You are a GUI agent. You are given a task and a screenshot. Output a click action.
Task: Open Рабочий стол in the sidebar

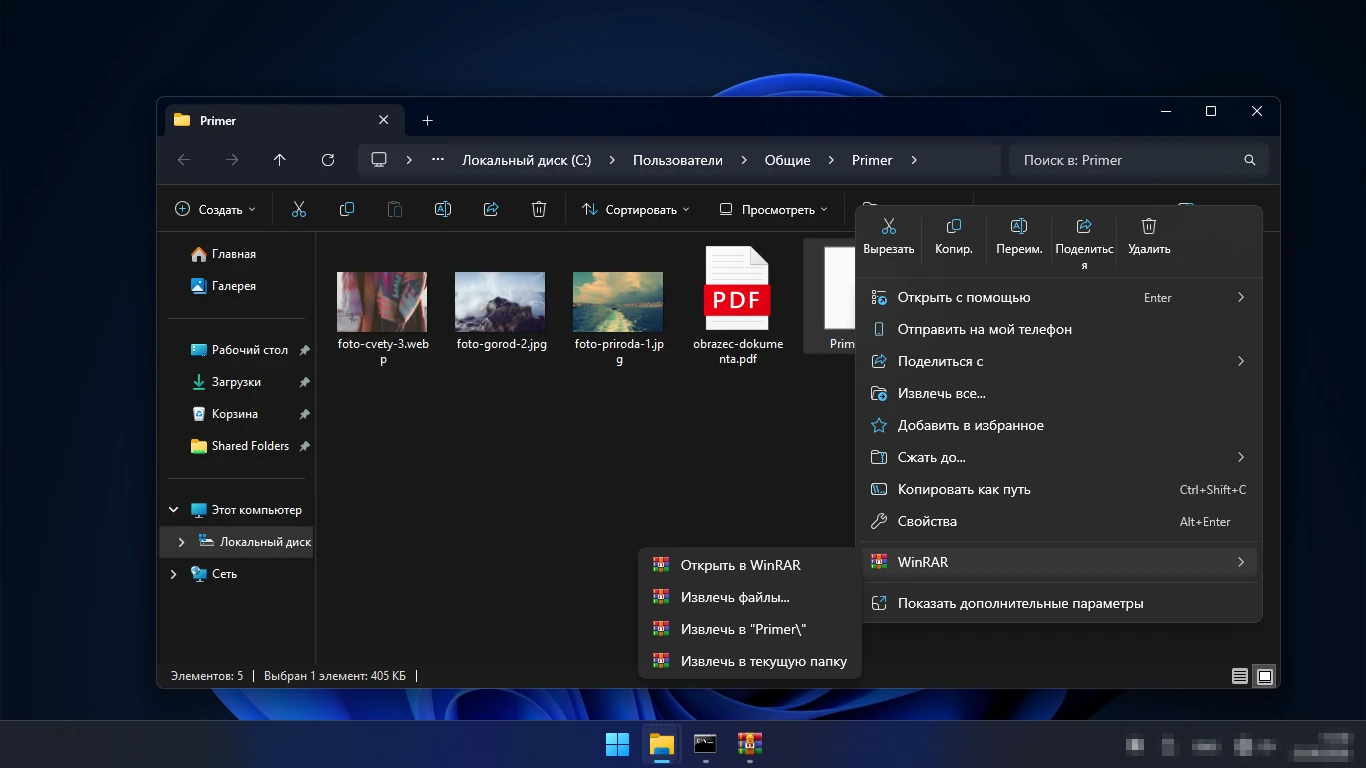click(x=239, y=350)
